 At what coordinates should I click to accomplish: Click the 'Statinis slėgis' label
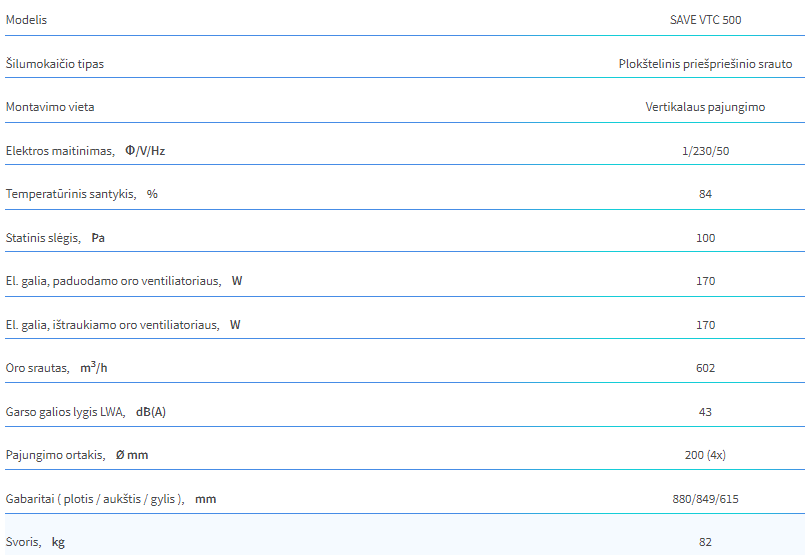tap(43, 238)
